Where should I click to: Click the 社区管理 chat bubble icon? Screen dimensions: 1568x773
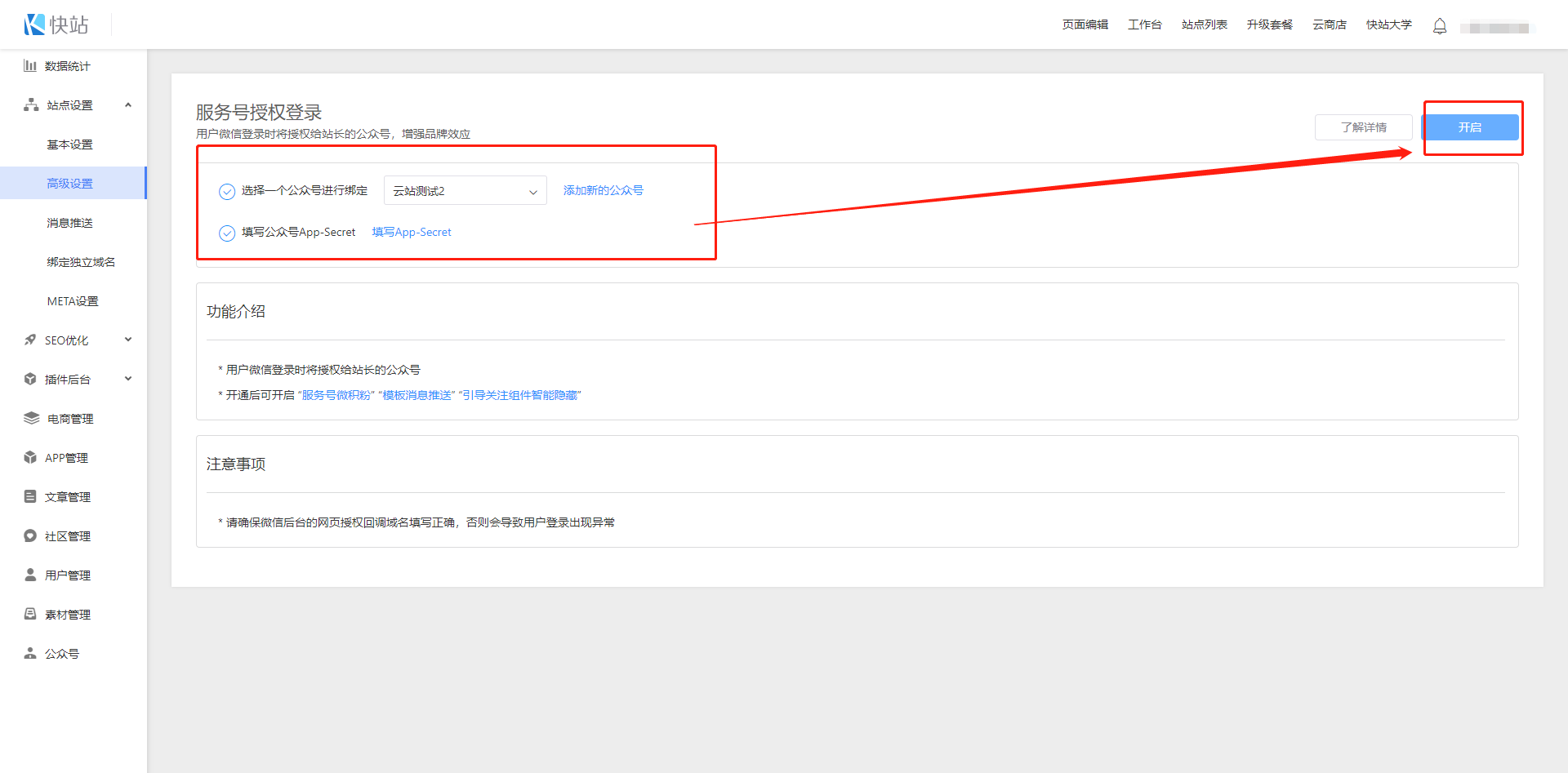point(30,535)
